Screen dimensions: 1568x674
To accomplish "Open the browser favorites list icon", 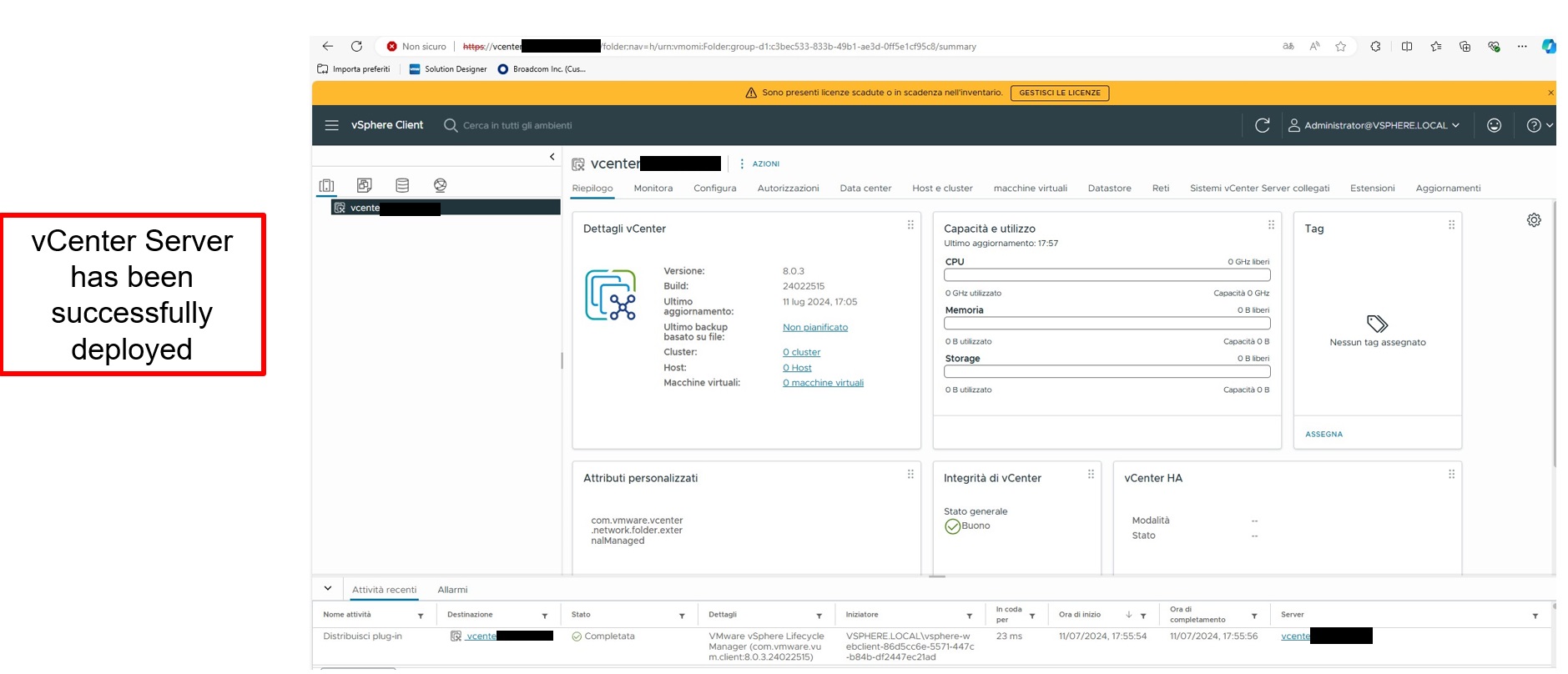I will point(1435,47).
